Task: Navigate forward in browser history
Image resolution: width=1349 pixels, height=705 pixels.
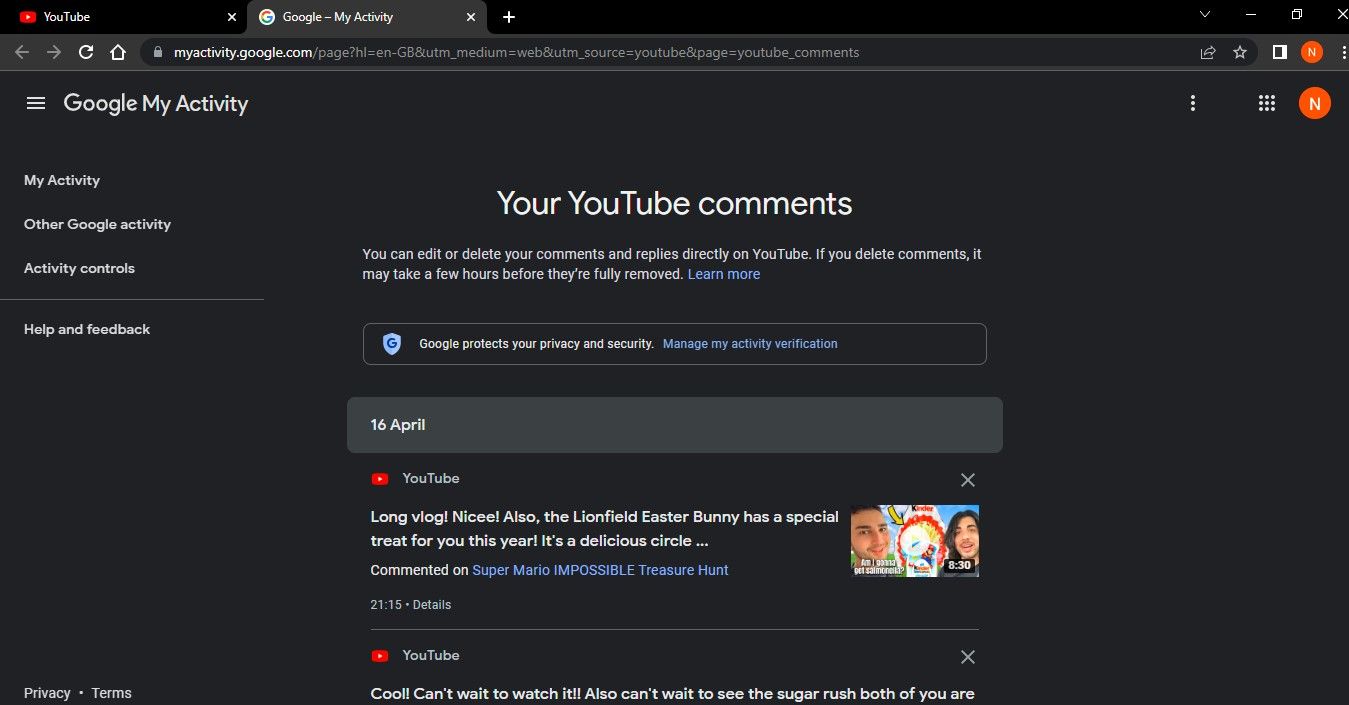Action: (x=54, y=52)
